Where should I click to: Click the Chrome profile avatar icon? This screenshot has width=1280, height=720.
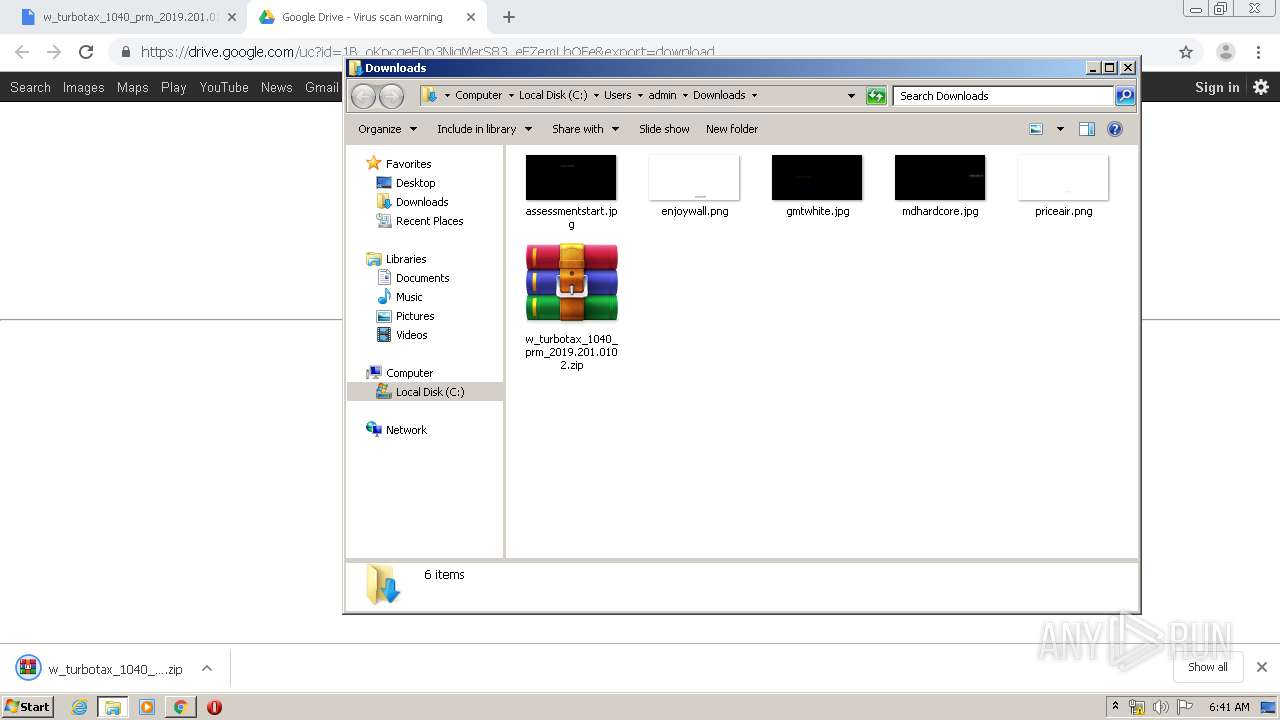coord(1225,52)
